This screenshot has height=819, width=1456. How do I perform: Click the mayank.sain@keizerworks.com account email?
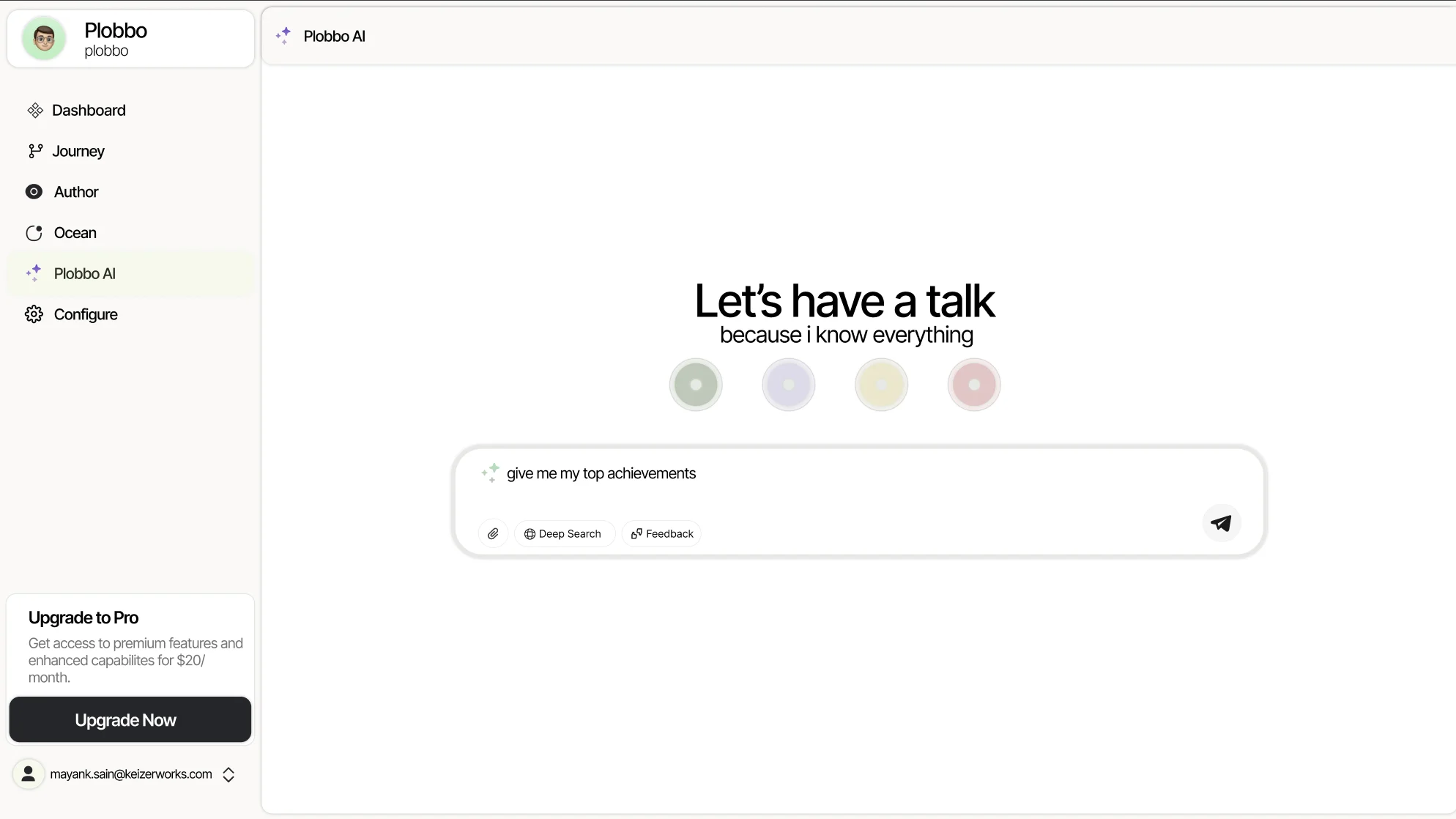coord(131,774)
